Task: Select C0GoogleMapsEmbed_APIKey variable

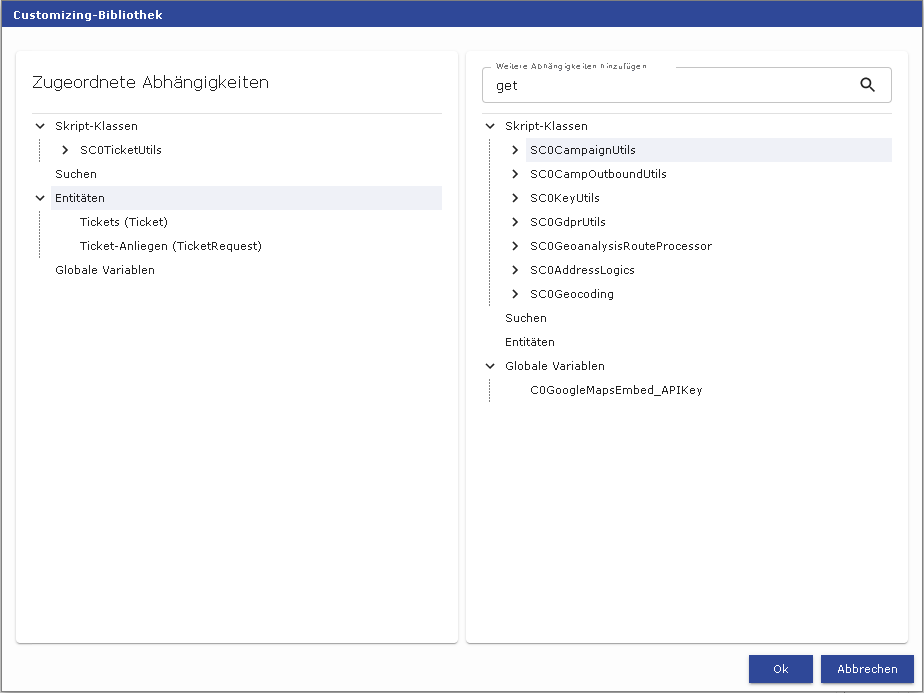Action: (x=616, y=390)
